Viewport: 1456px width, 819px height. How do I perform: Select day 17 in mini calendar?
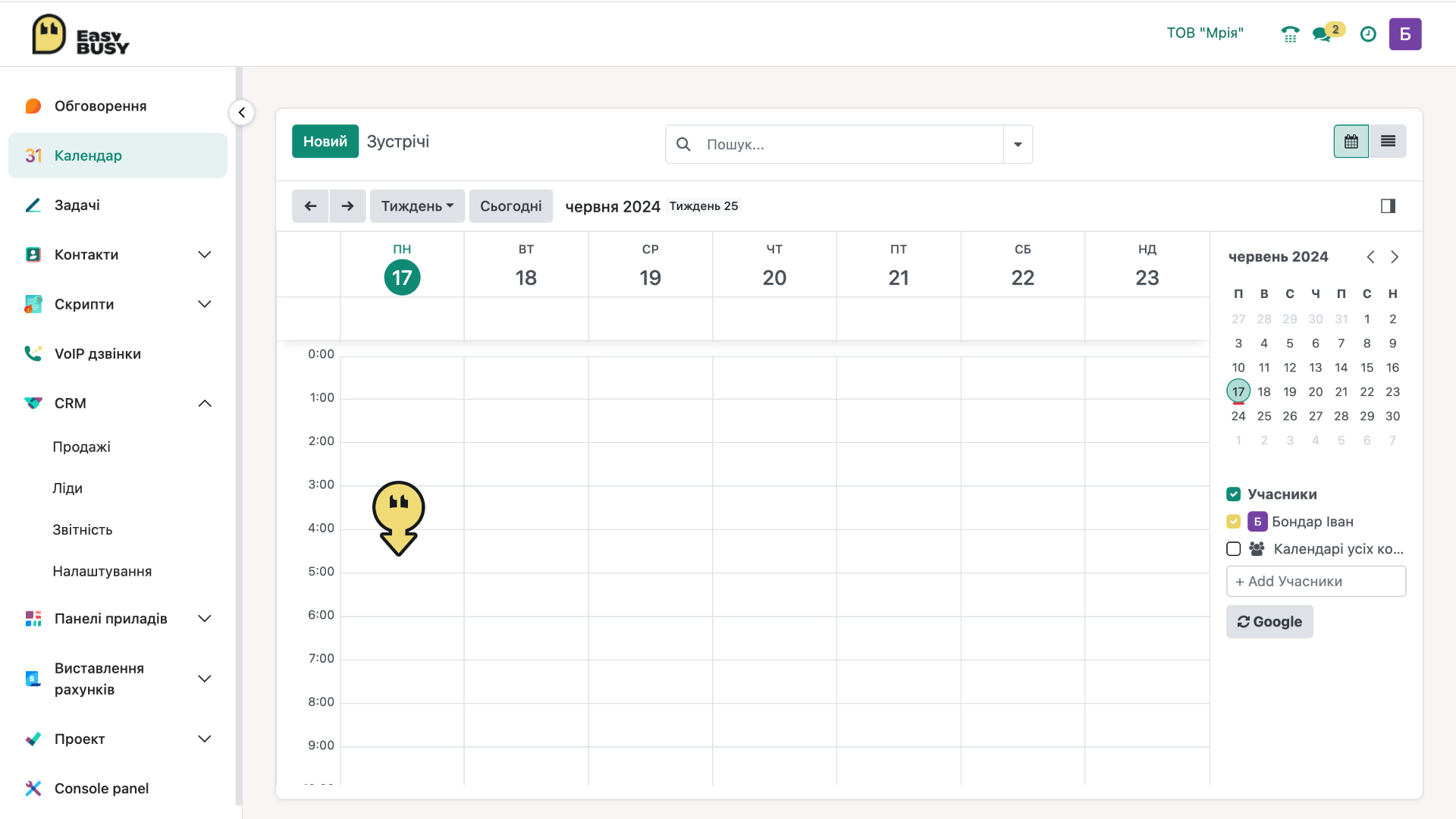pyautogui.click(x=1238, y=392)
